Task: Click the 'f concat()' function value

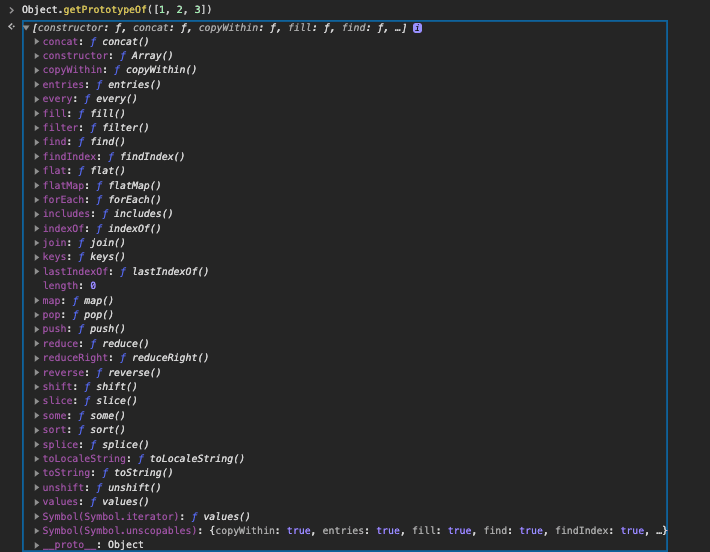Action: point(120,42)
